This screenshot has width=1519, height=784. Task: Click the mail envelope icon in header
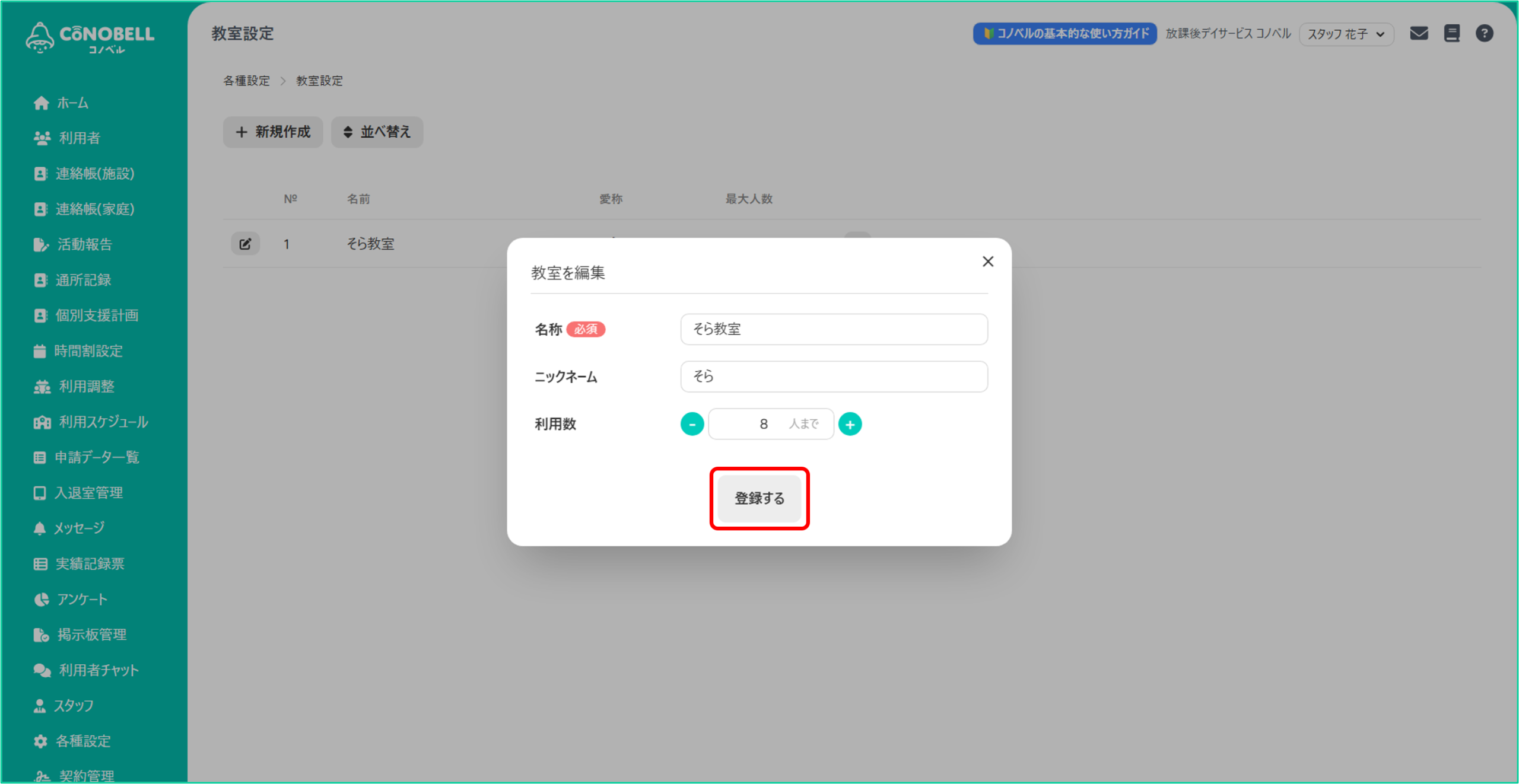point(1419,33)
